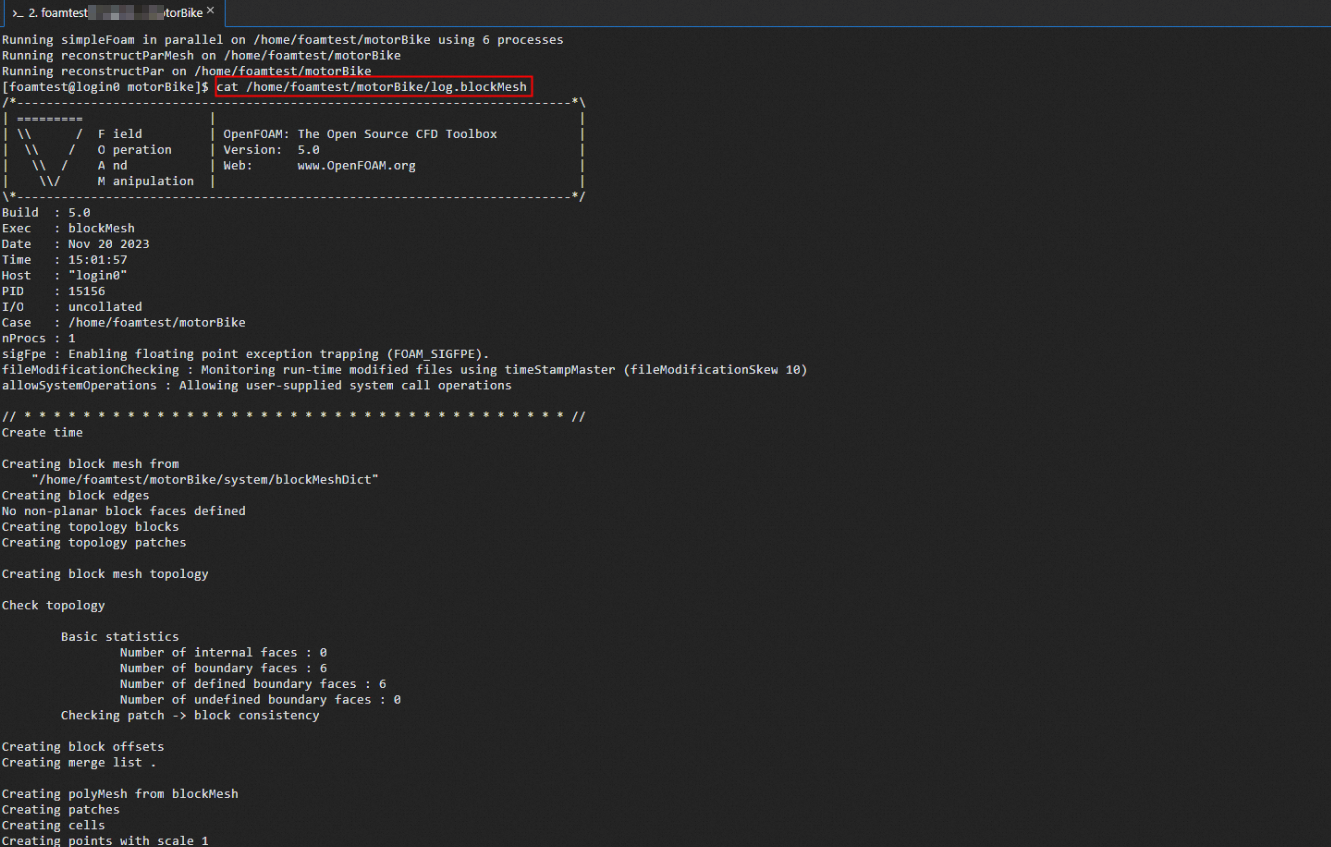Screen dimensions: 1331x847
Task: Click 'Number of defined boundary faces : 6' line
Action: click(253, 684)
